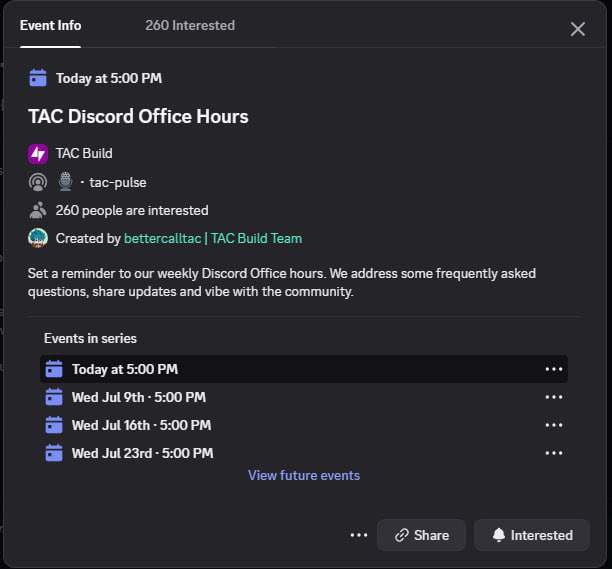Image resolution: width=612 pixels, height=569 pixels.
Task: Switch to the Event Info tab
Action: click(50, 26)
